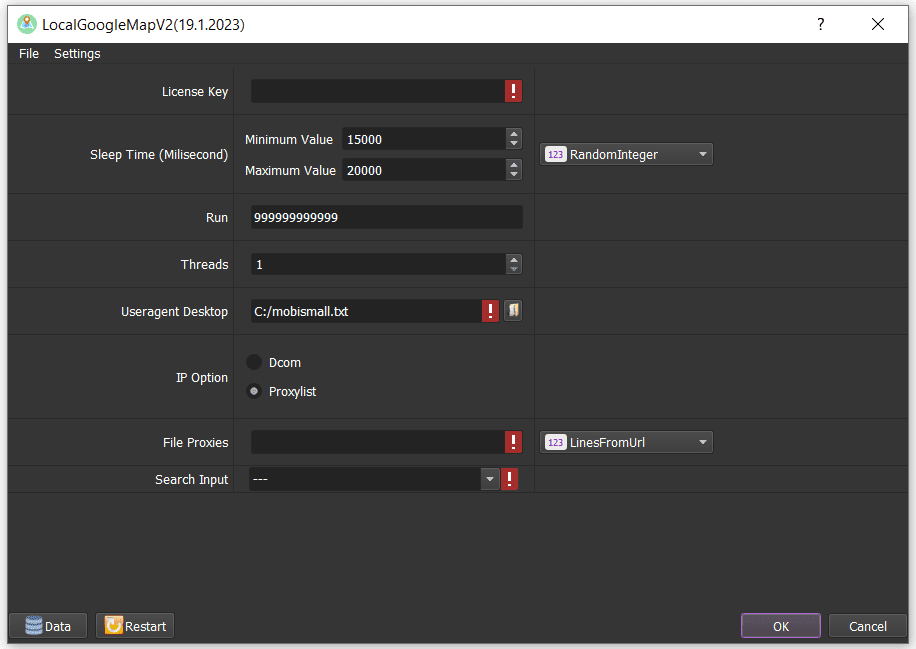Decrease the Threads spinner value

[x=513, y=269]
